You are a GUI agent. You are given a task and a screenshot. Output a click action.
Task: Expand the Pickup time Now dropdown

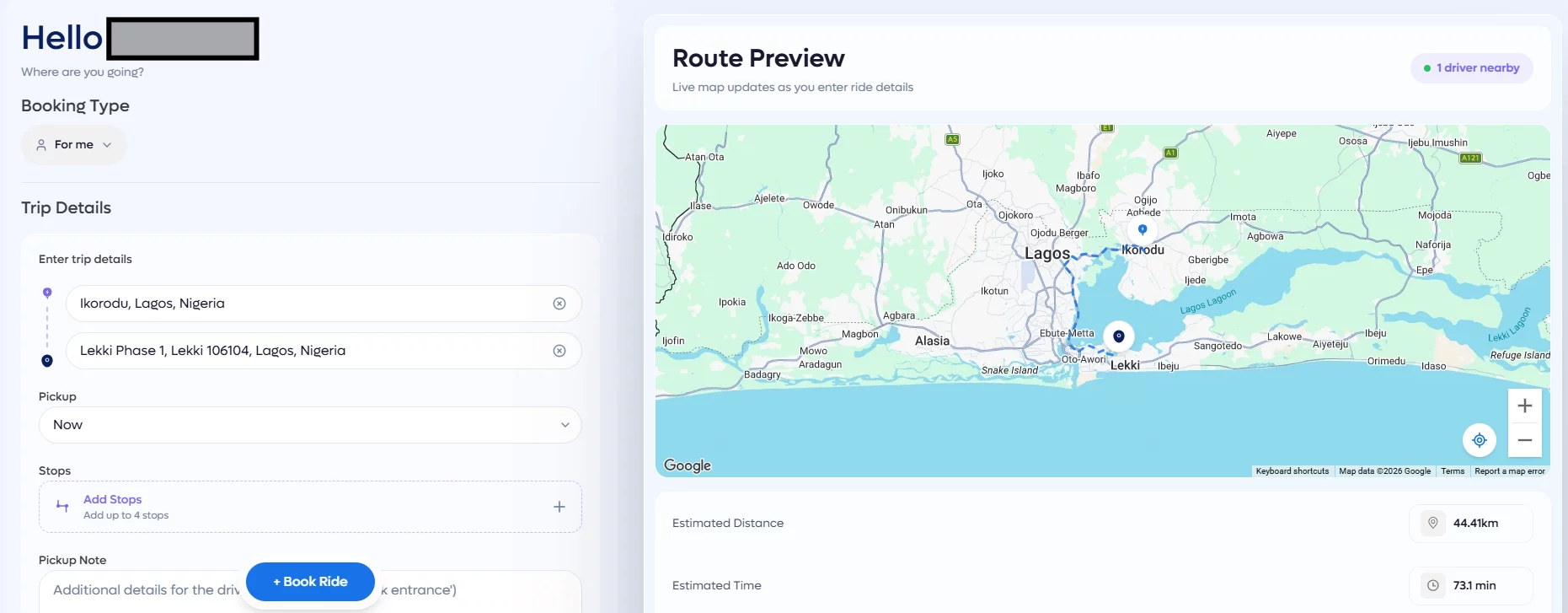tap(310, 425)
